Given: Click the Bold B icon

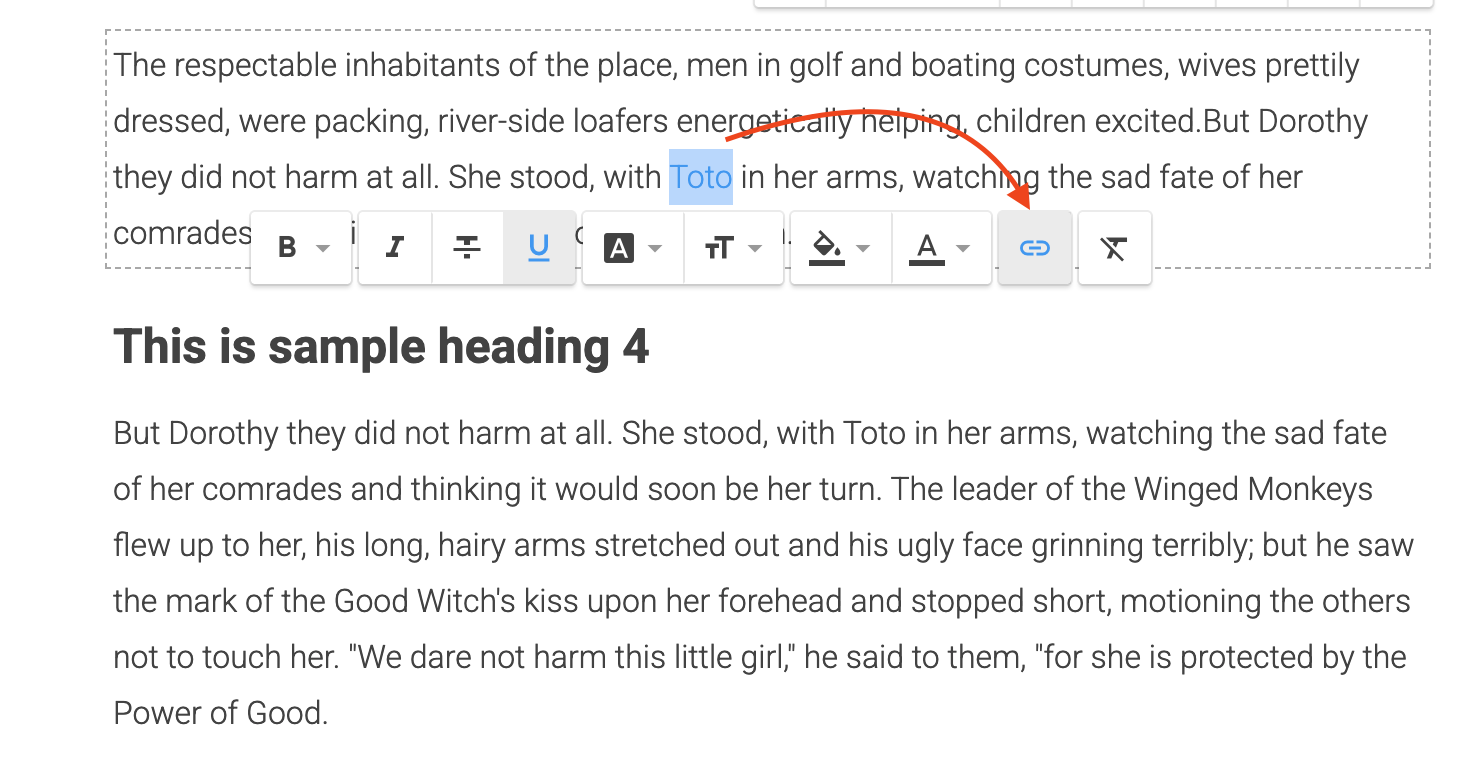Looking at the screenshot, I should pos(287,248).
